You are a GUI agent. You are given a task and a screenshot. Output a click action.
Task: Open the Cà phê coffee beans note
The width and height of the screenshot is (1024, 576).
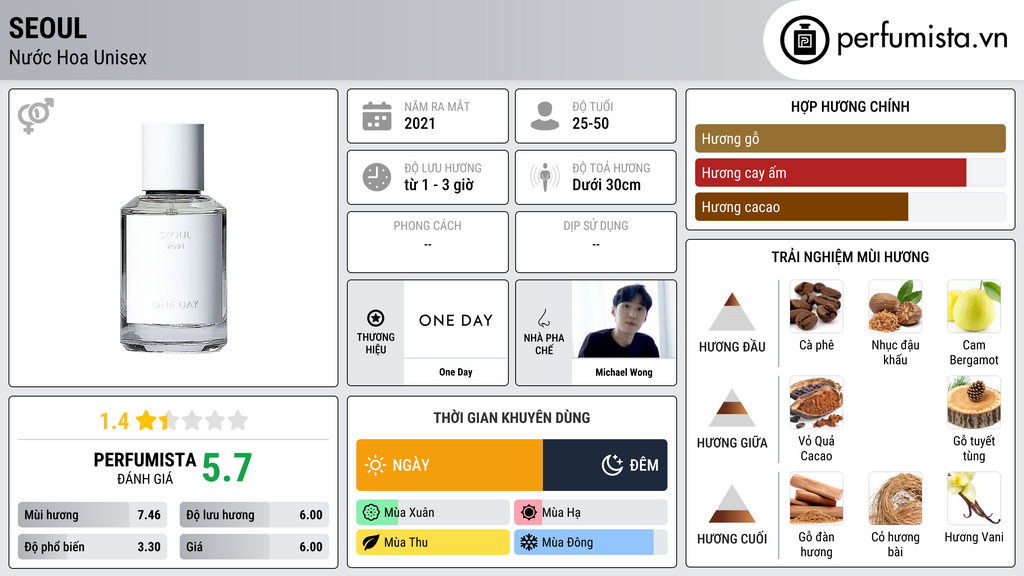[x=816, y=306]
